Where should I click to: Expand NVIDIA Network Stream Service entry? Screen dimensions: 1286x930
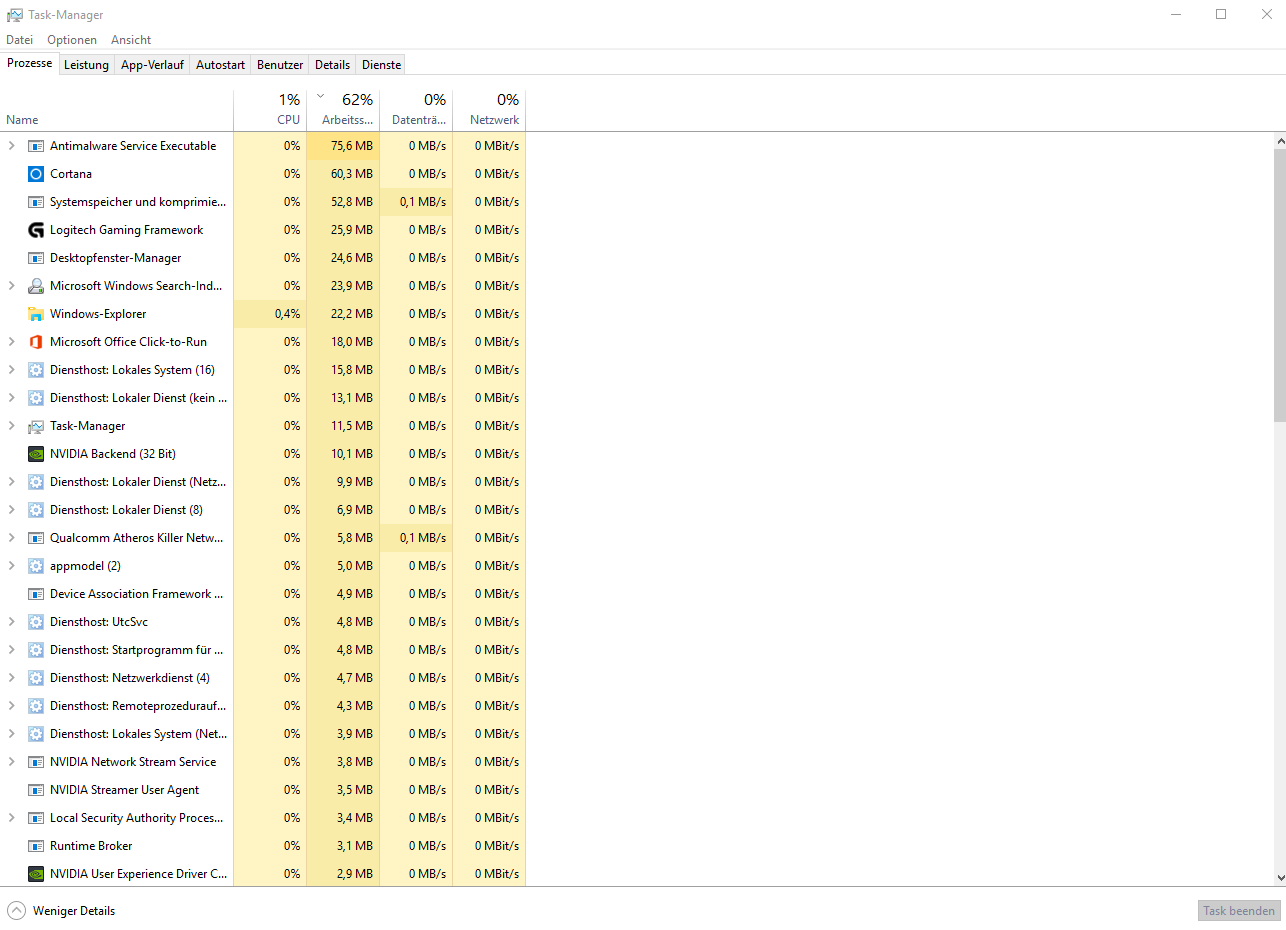pos(12,762)
